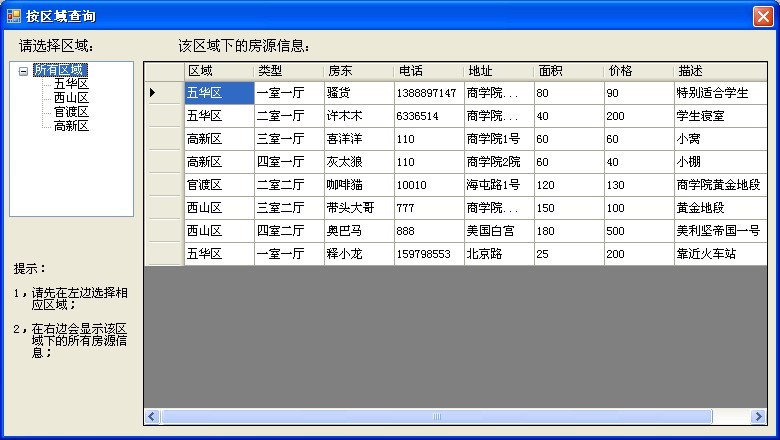Click the address cell 美国白宫

point(499,231)
